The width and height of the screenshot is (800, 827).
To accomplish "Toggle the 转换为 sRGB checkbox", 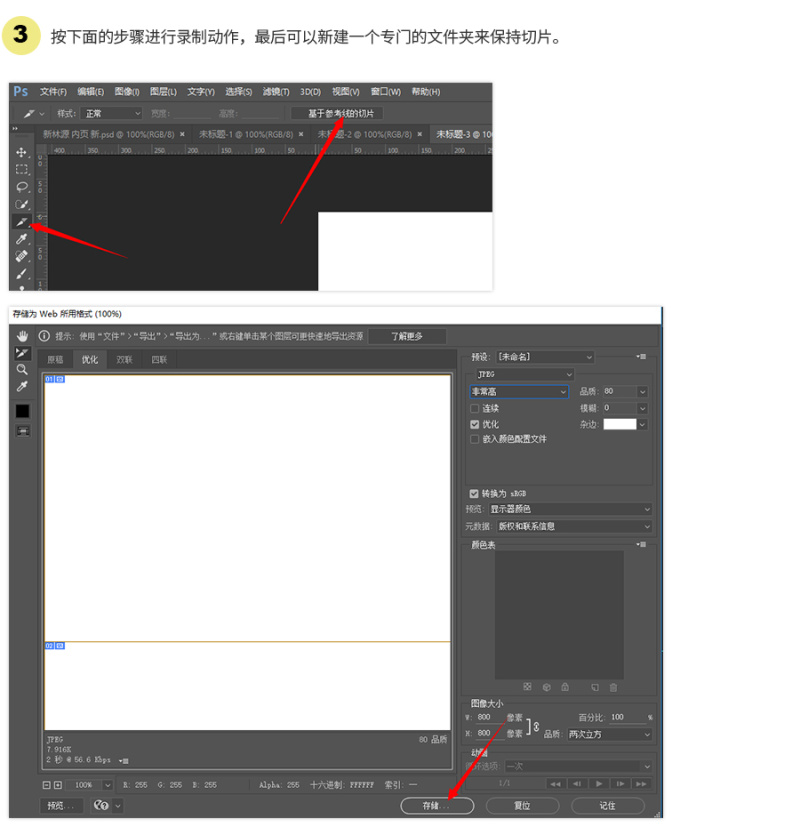I will pos(474,494).
